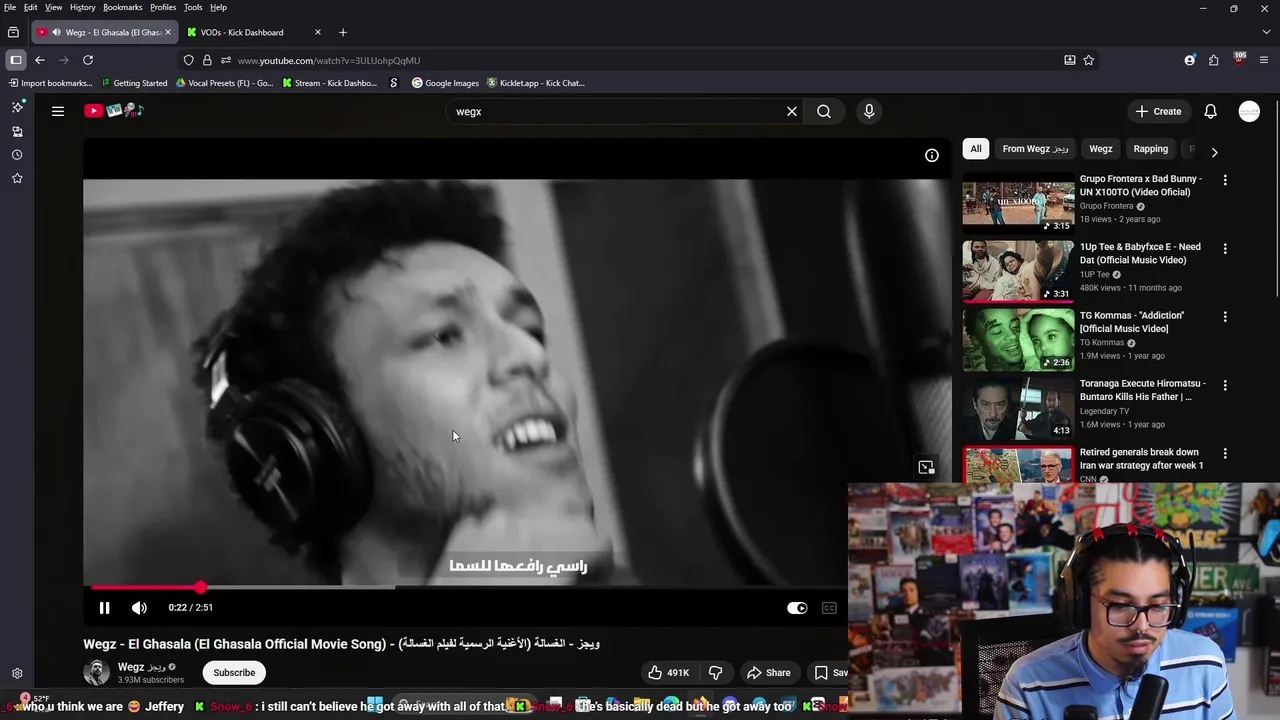Open options for Grupo Frontera video
The image size is (1280, 720).
coord(1225,180)
